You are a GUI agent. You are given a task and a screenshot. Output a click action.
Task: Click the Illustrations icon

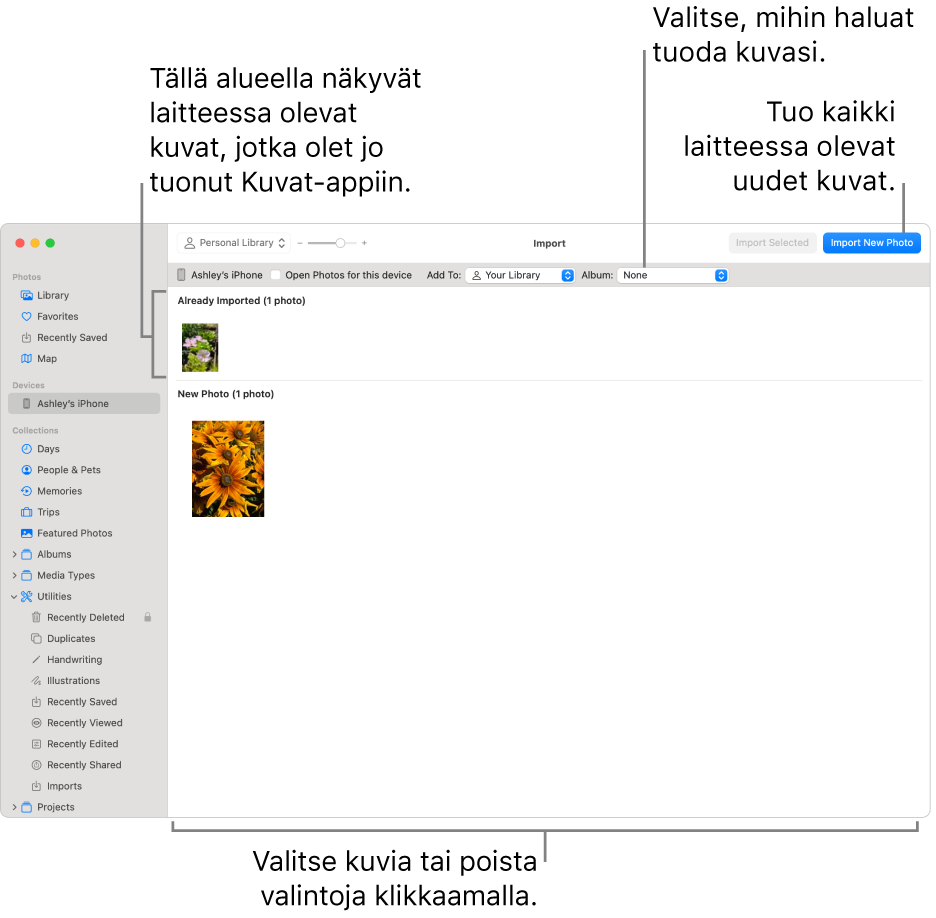pyautogui.click(x=36, y=682)
